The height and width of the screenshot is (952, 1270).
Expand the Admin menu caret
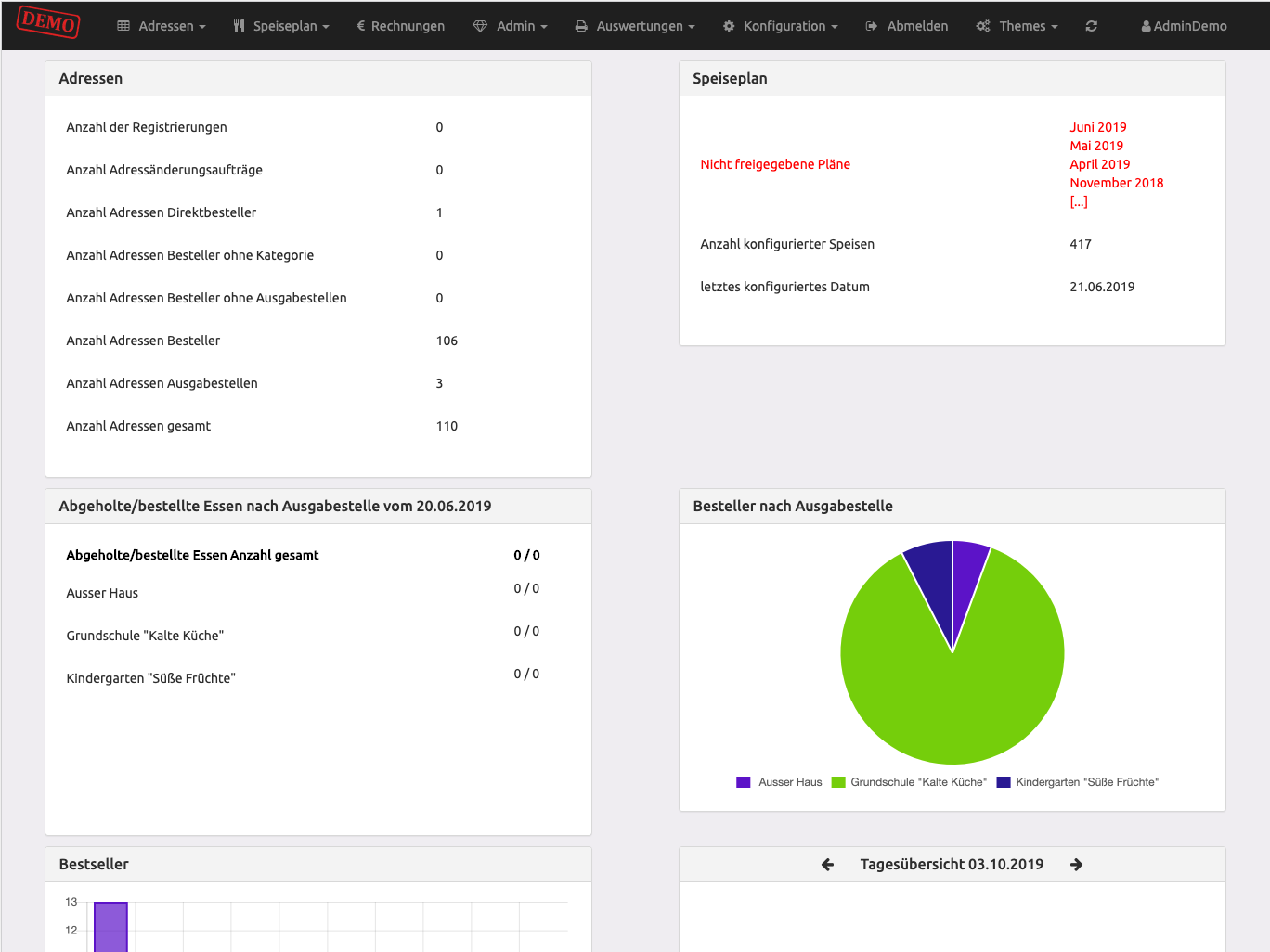tap(544, 27)
